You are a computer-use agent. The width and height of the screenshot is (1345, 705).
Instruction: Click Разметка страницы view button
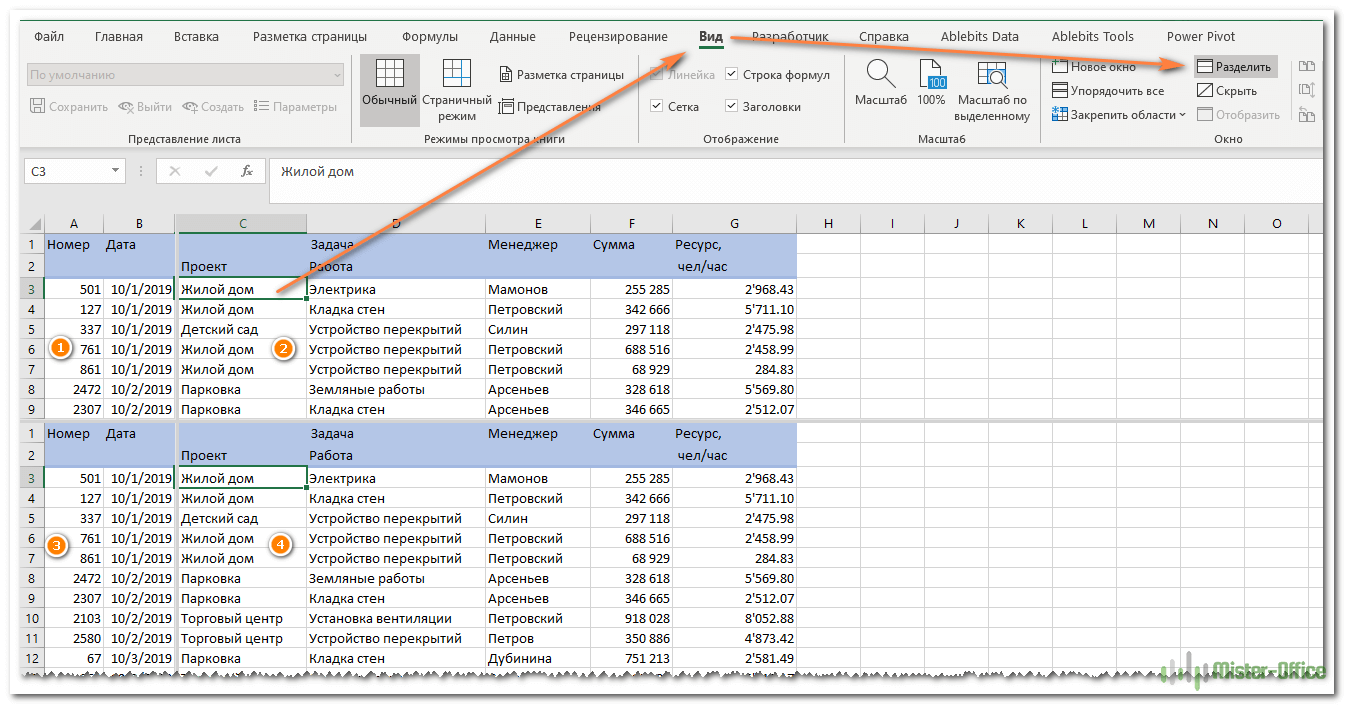[x=561, y=75]
